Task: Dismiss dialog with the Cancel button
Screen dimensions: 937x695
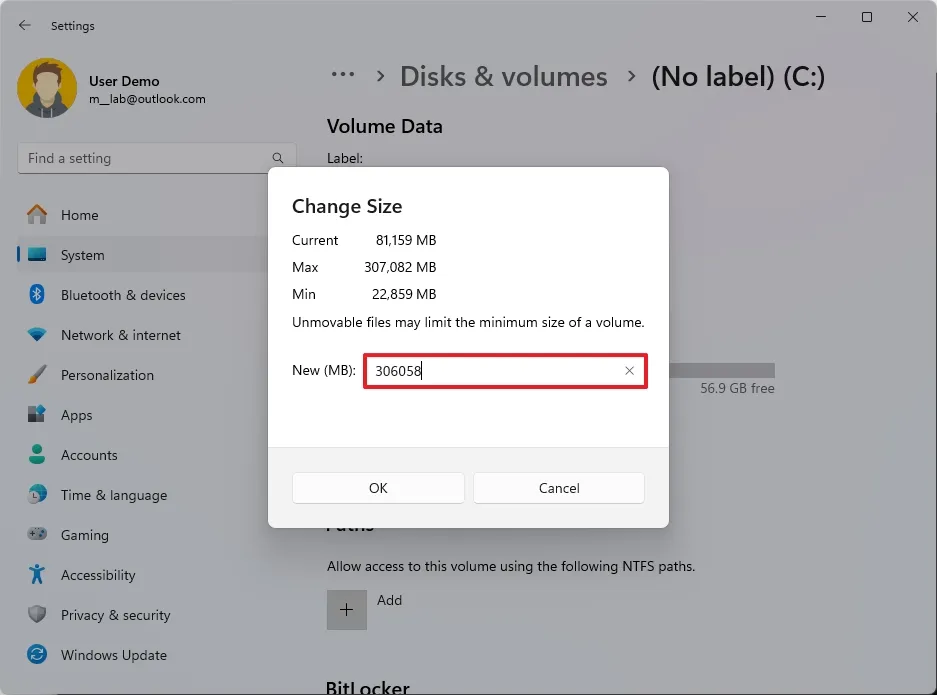Action: pos(558,488)
